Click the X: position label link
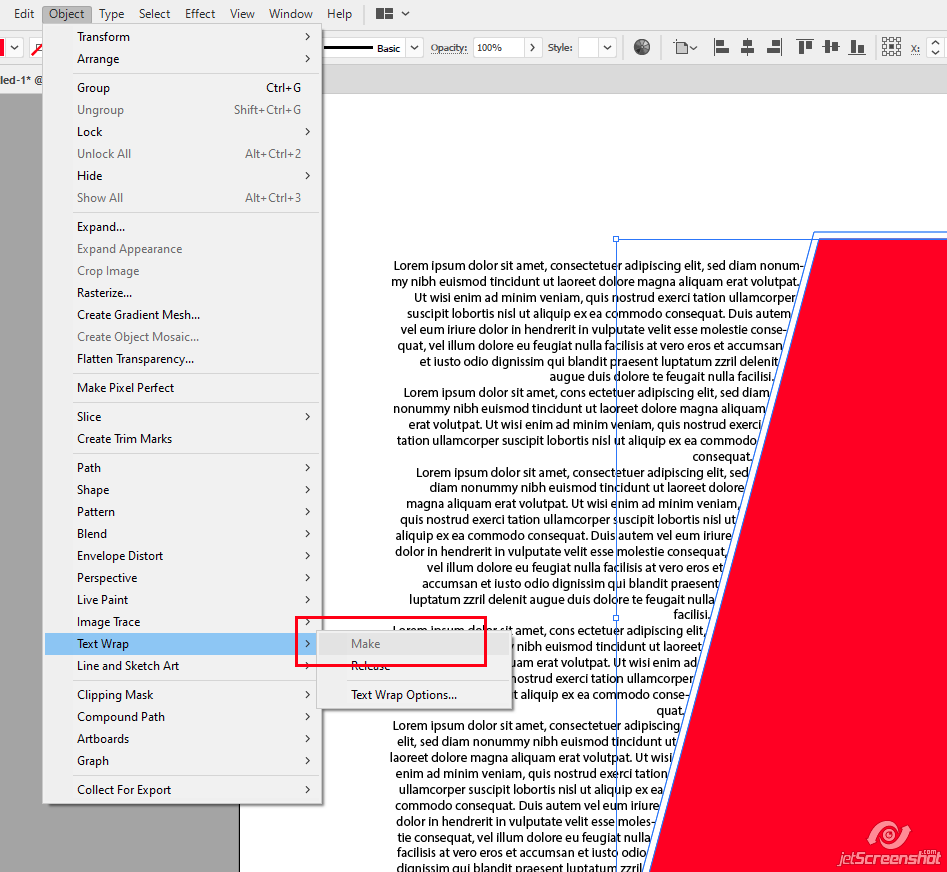 915,48
